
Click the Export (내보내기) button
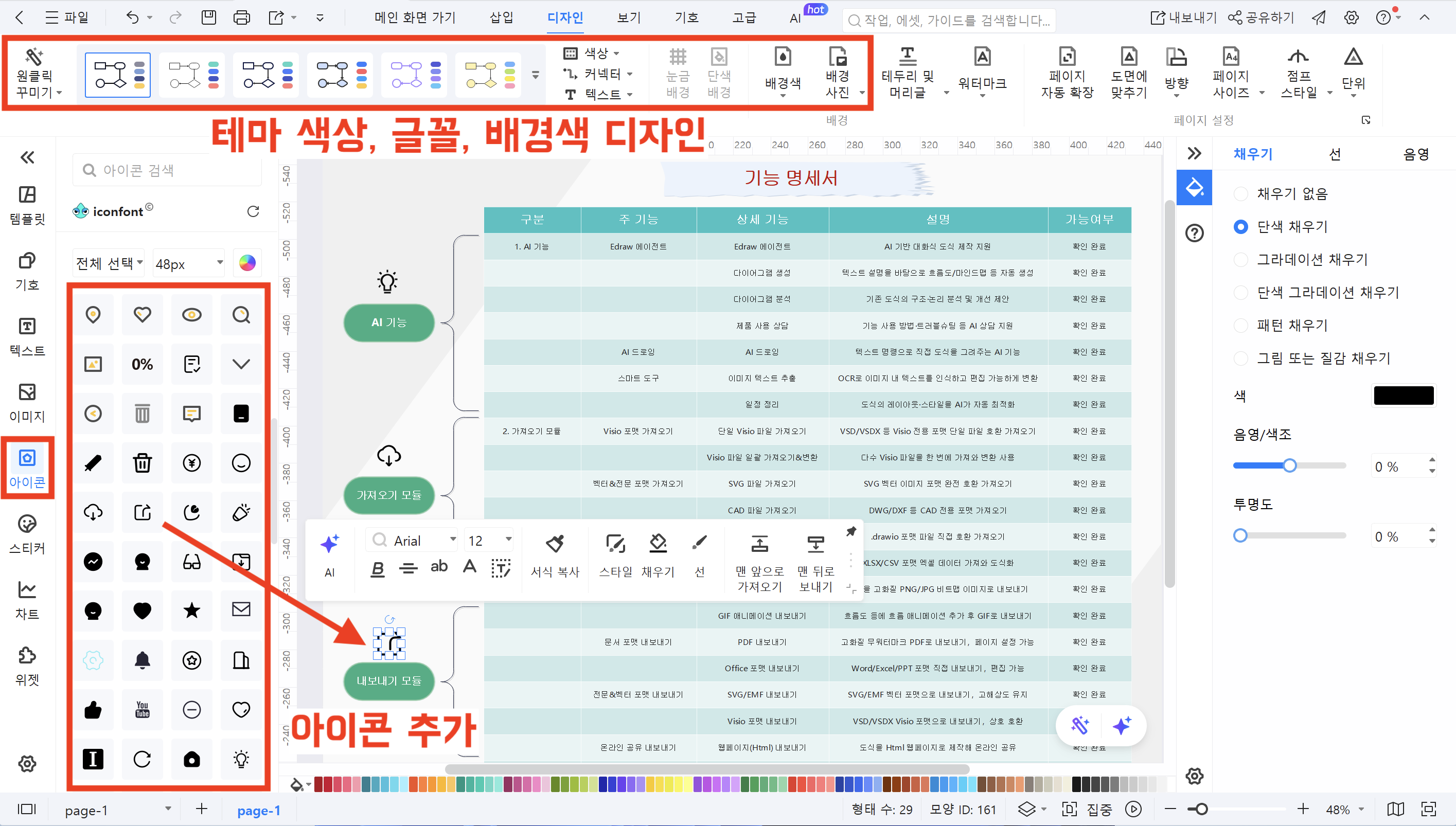coord(1183,17)
